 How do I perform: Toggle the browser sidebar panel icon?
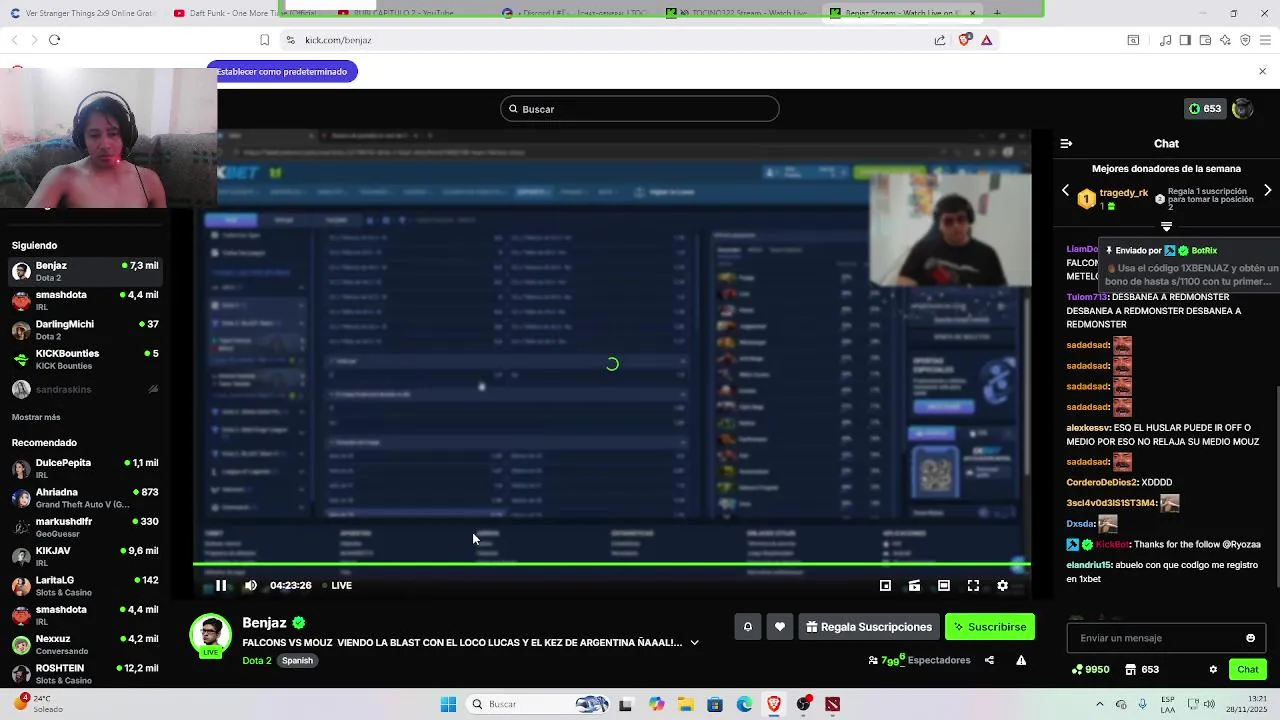click(x=1185, y=40)
